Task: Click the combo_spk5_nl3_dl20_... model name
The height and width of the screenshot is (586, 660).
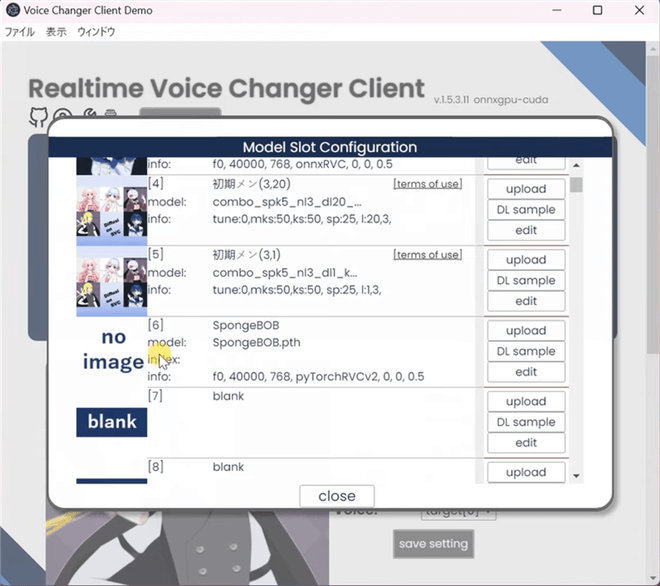Action: [x=287, y=202]
